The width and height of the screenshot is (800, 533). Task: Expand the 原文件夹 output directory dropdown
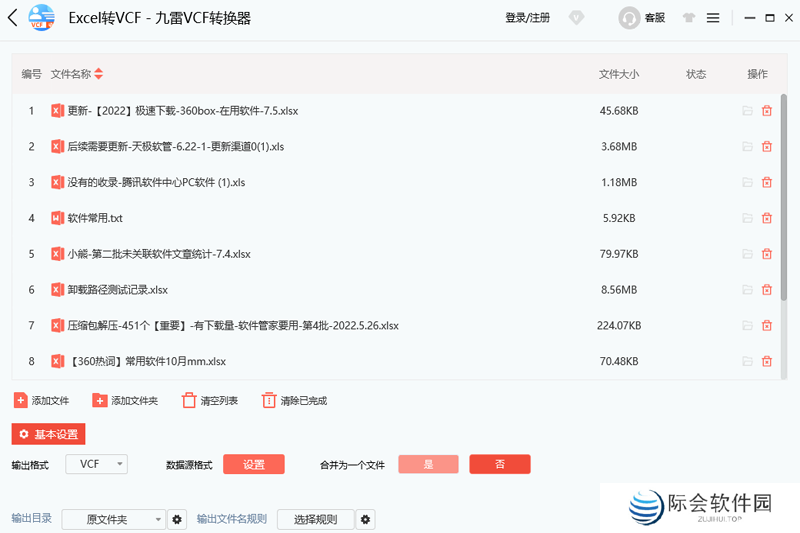(114, 519)
